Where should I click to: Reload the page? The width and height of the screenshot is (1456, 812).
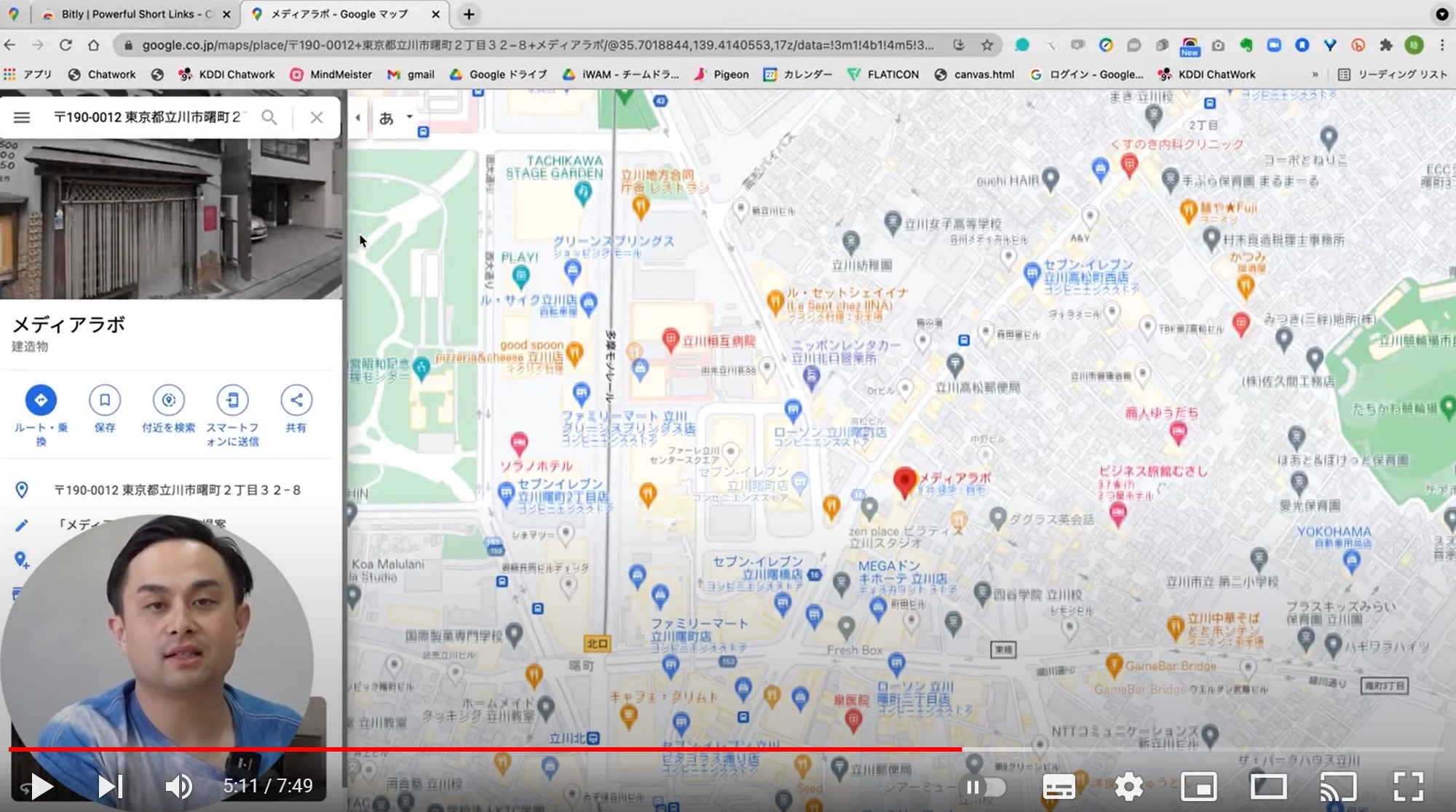66,45
